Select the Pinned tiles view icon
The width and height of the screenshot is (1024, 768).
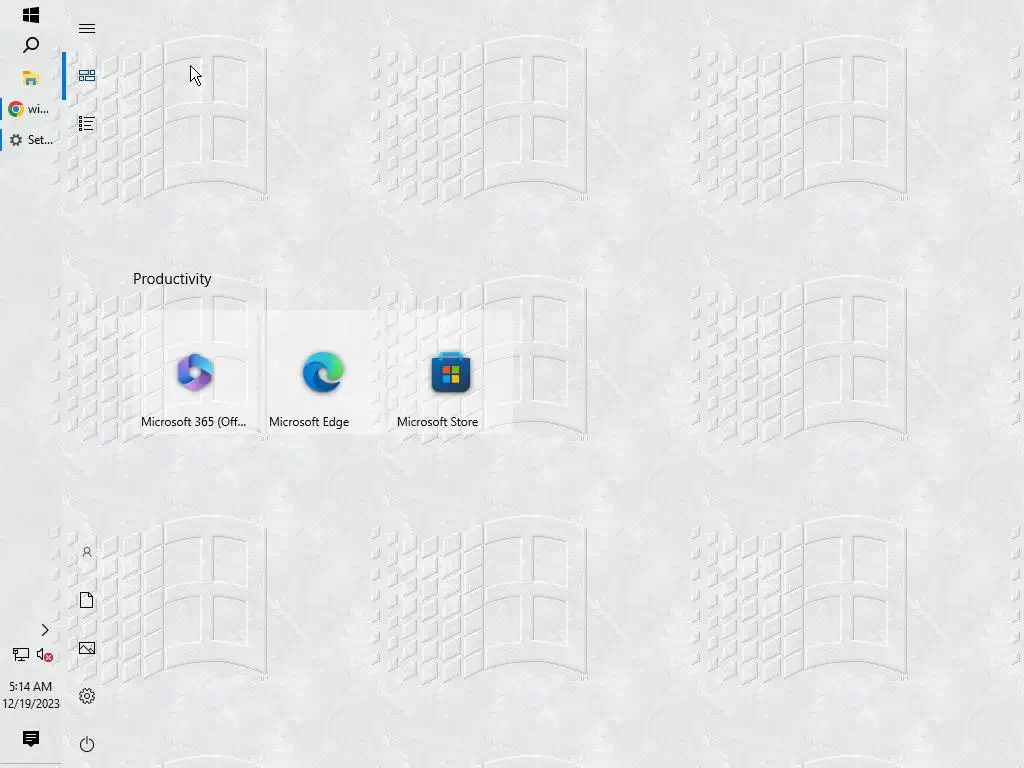click(x=87, y=76)
